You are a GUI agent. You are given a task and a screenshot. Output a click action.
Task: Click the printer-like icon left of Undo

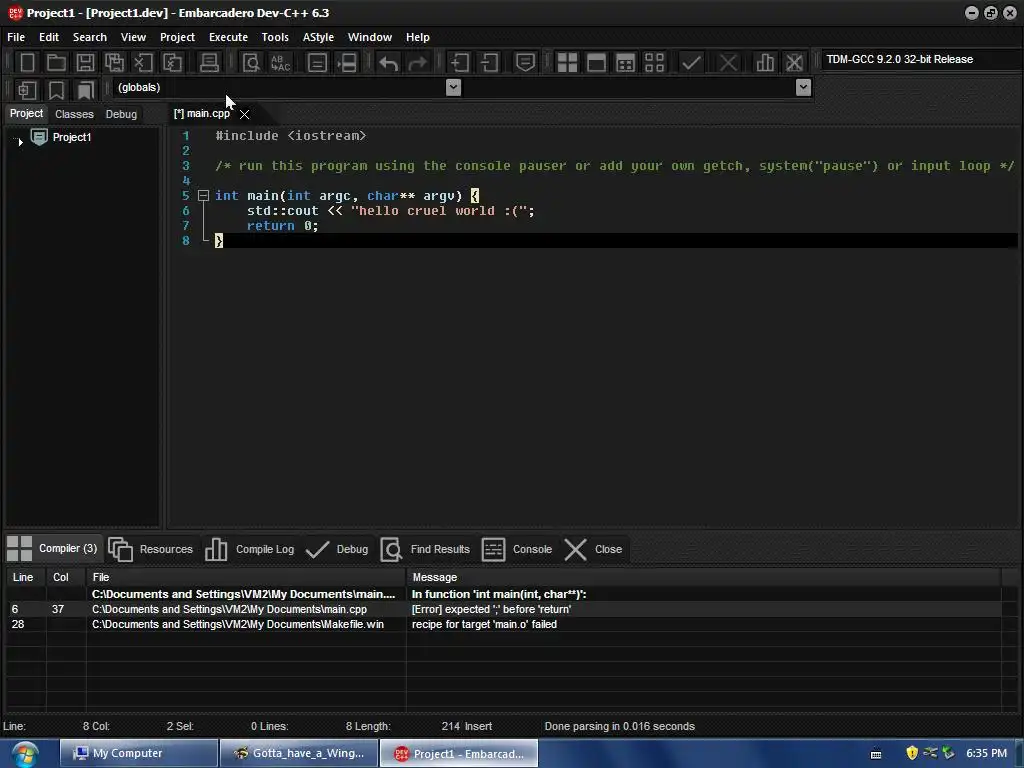347,63
